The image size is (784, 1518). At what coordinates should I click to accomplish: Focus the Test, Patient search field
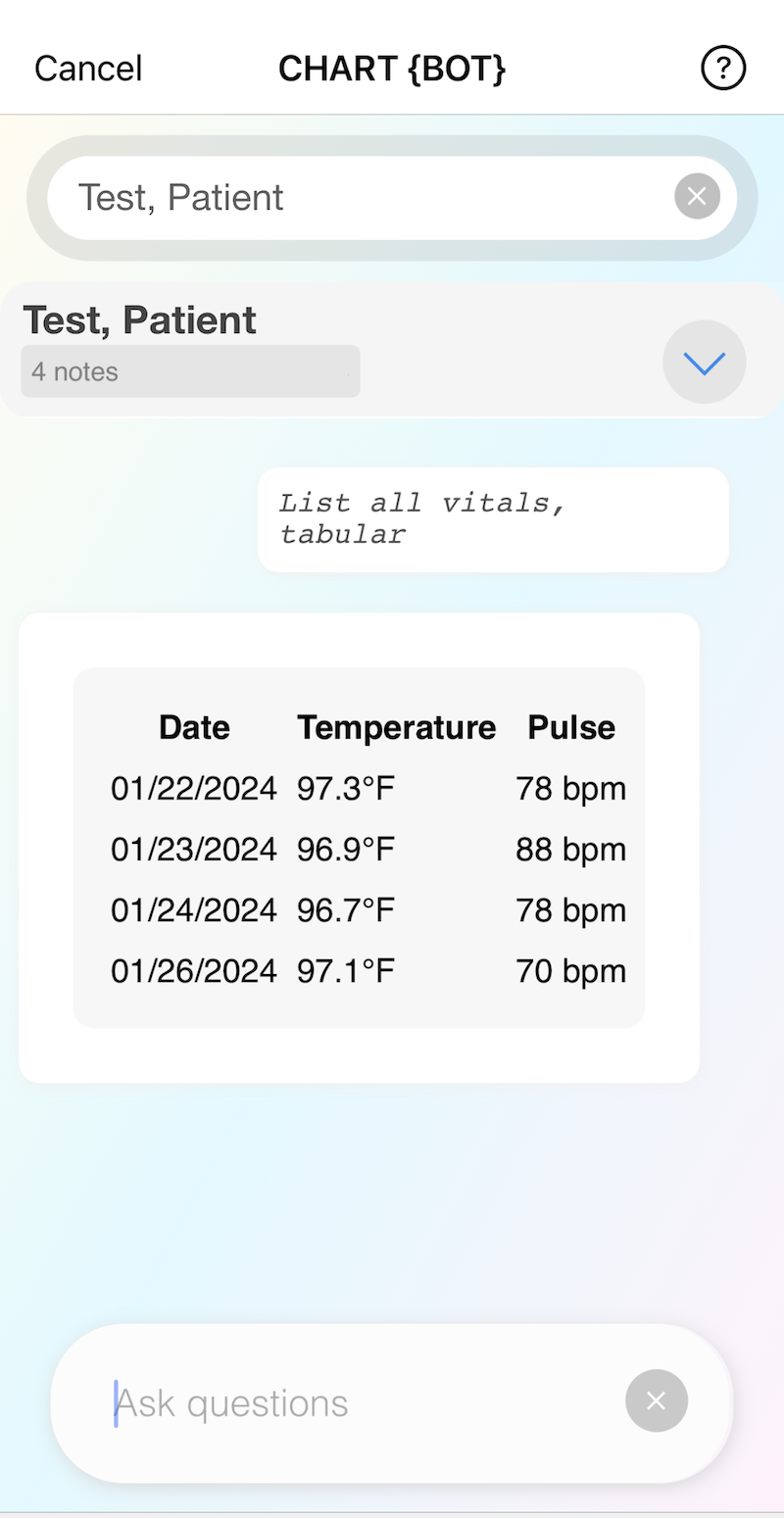click(x=363, y=197)
